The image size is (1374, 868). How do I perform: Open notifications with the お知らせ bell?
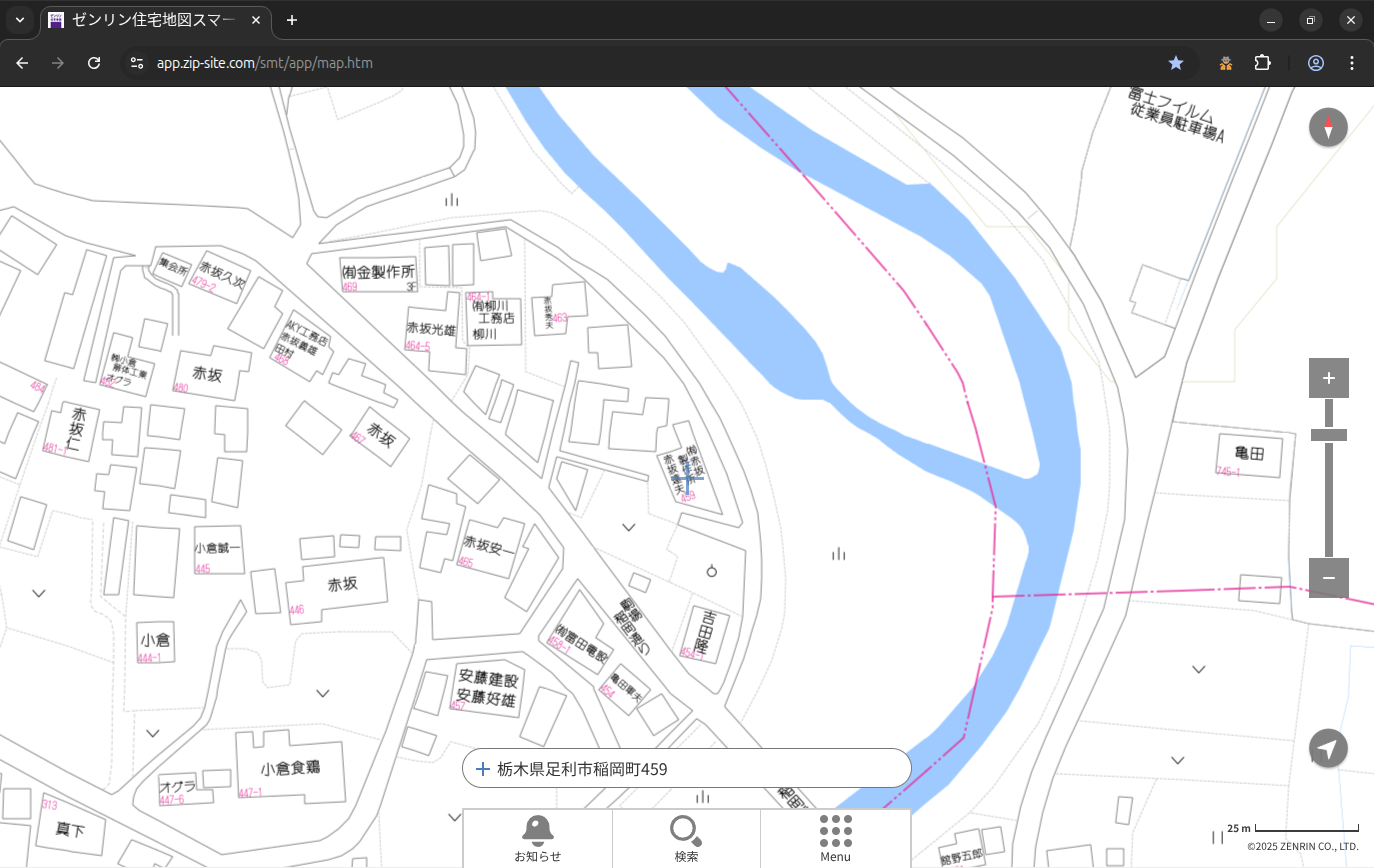pyautogui.click(x=538, y=838)
